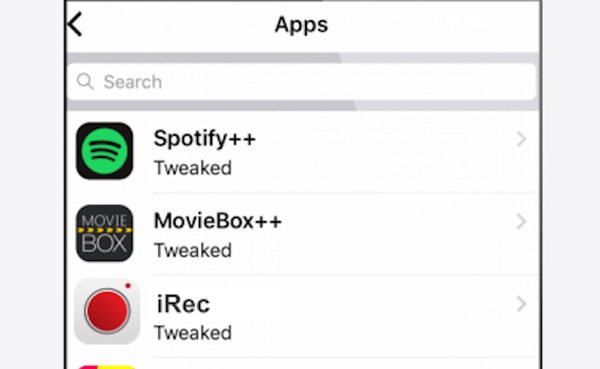Image resolution: width=600 pixels, height=369 pixels.
Task: Expand MovieBox++ details via its chevron
Action: [521, 221]
